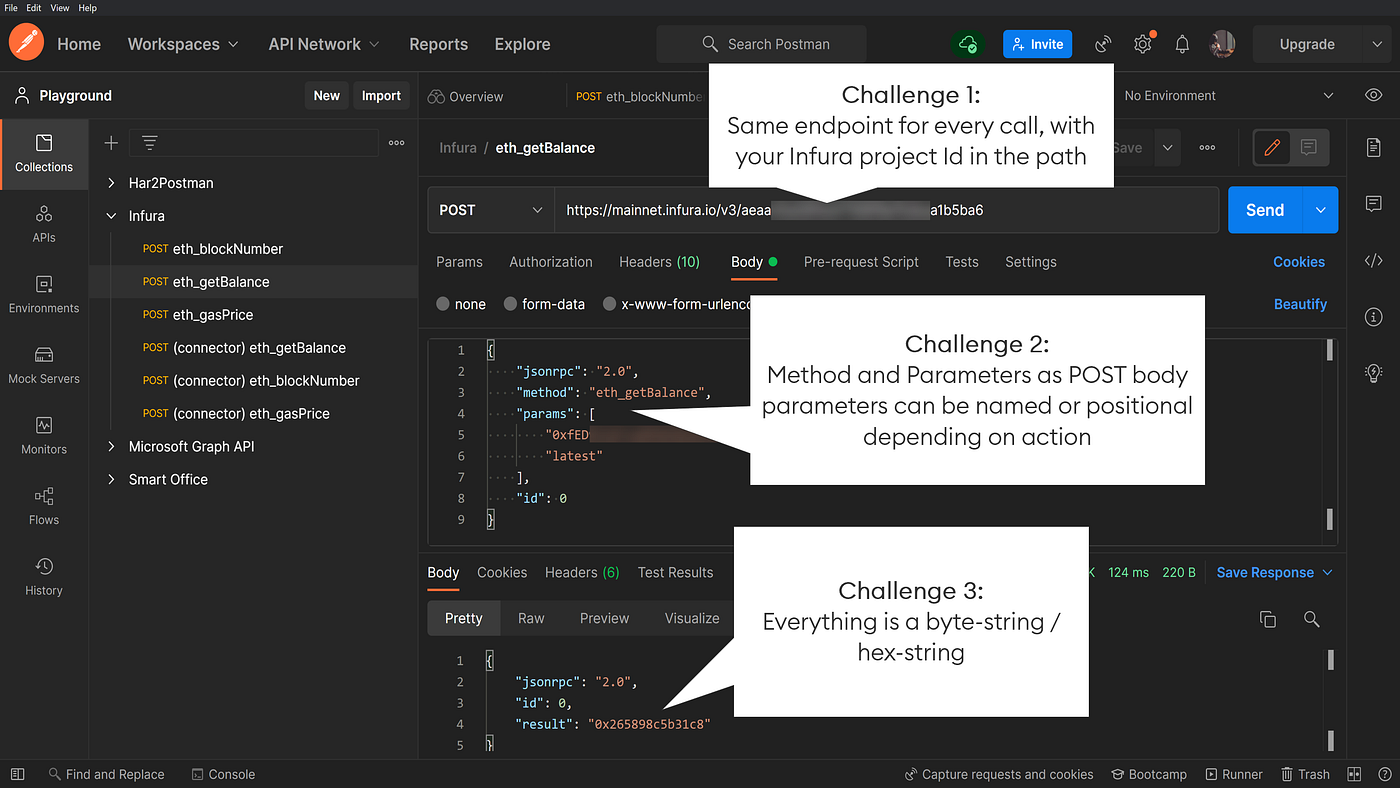Click the Cookies link
Viewport: 1400px width, 788px height.
pos(1299,262)
